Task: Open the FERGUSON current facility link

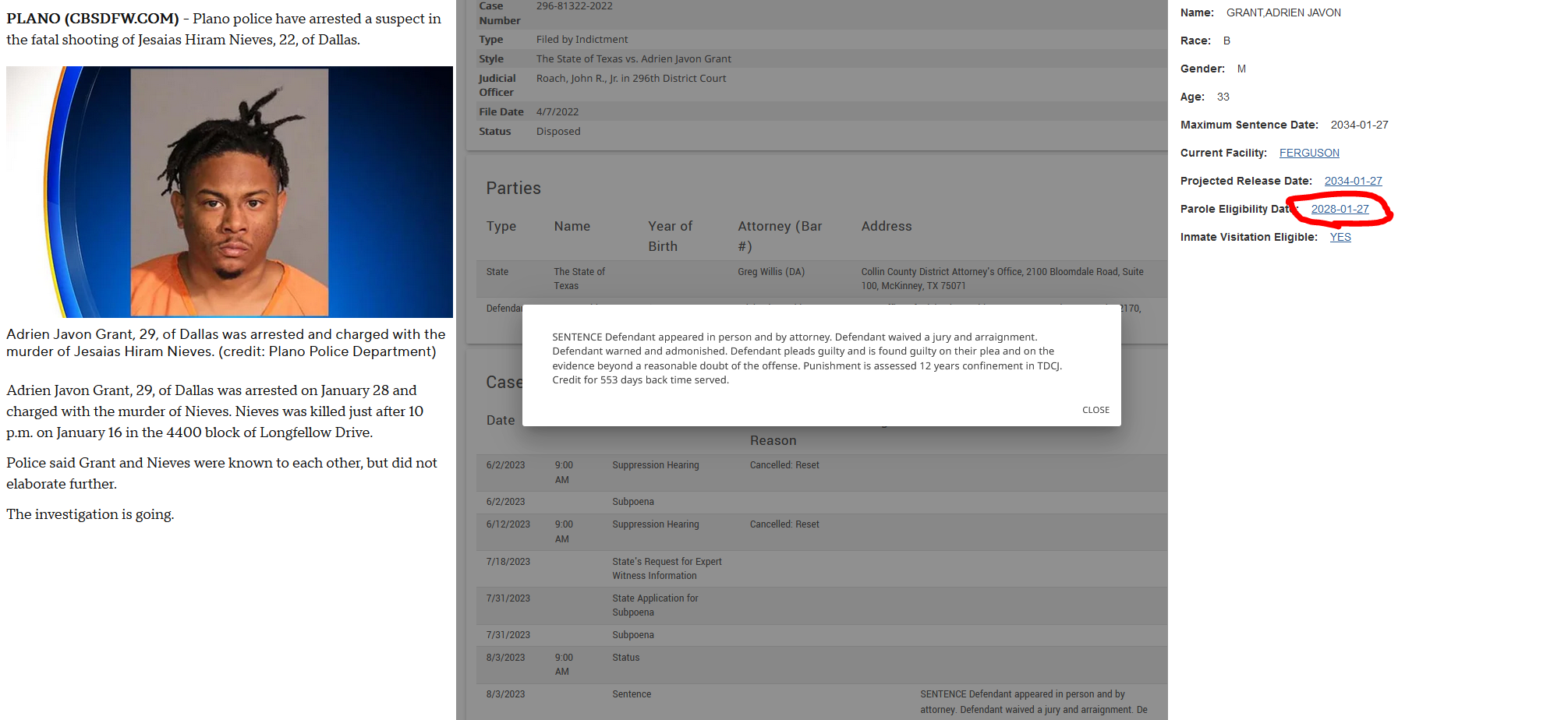Action: [1309, 153]
